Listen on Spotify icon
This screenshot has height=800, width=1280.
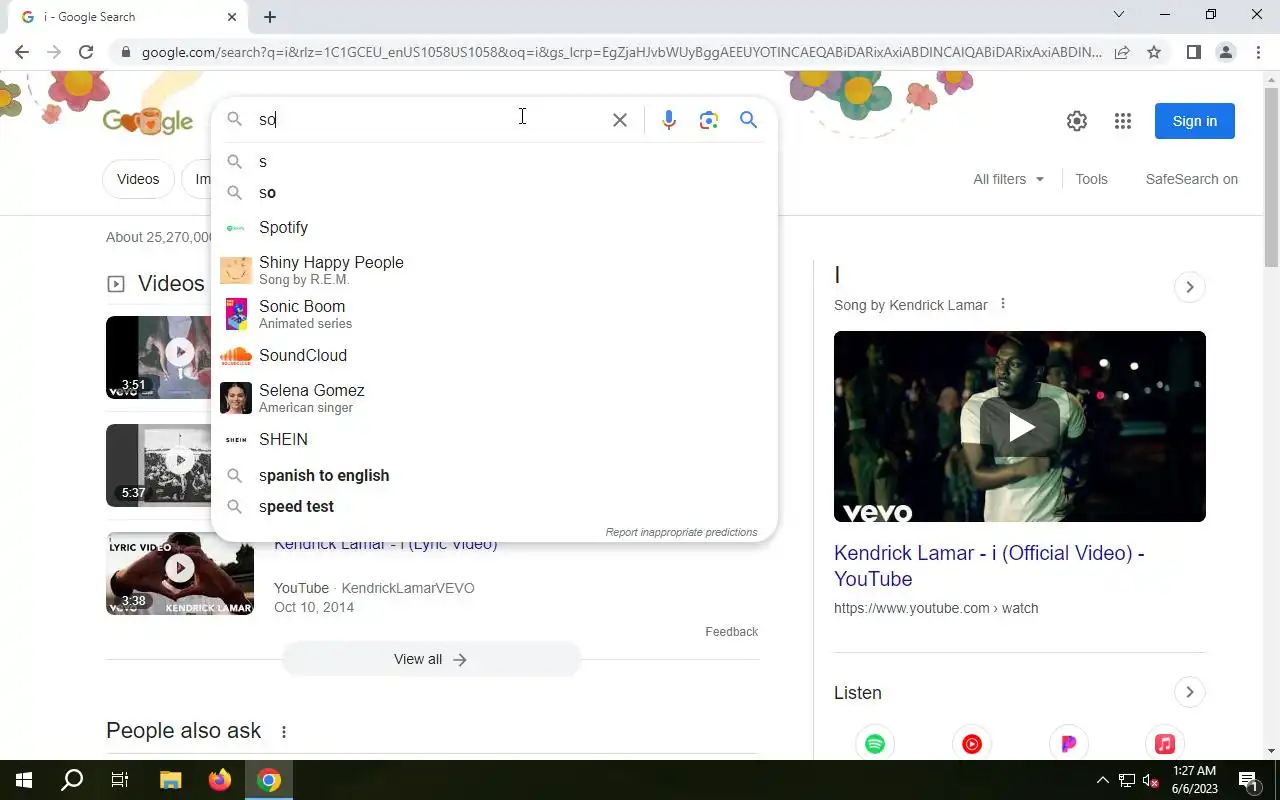click(875, 744)
